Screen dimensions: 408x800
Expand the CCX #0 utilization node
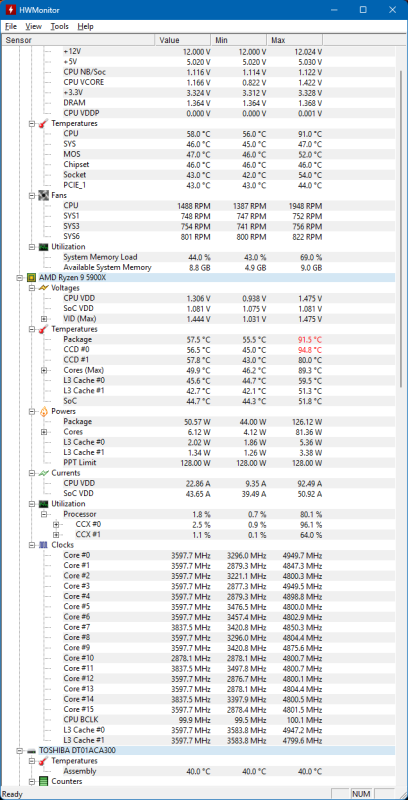[56, 524]
